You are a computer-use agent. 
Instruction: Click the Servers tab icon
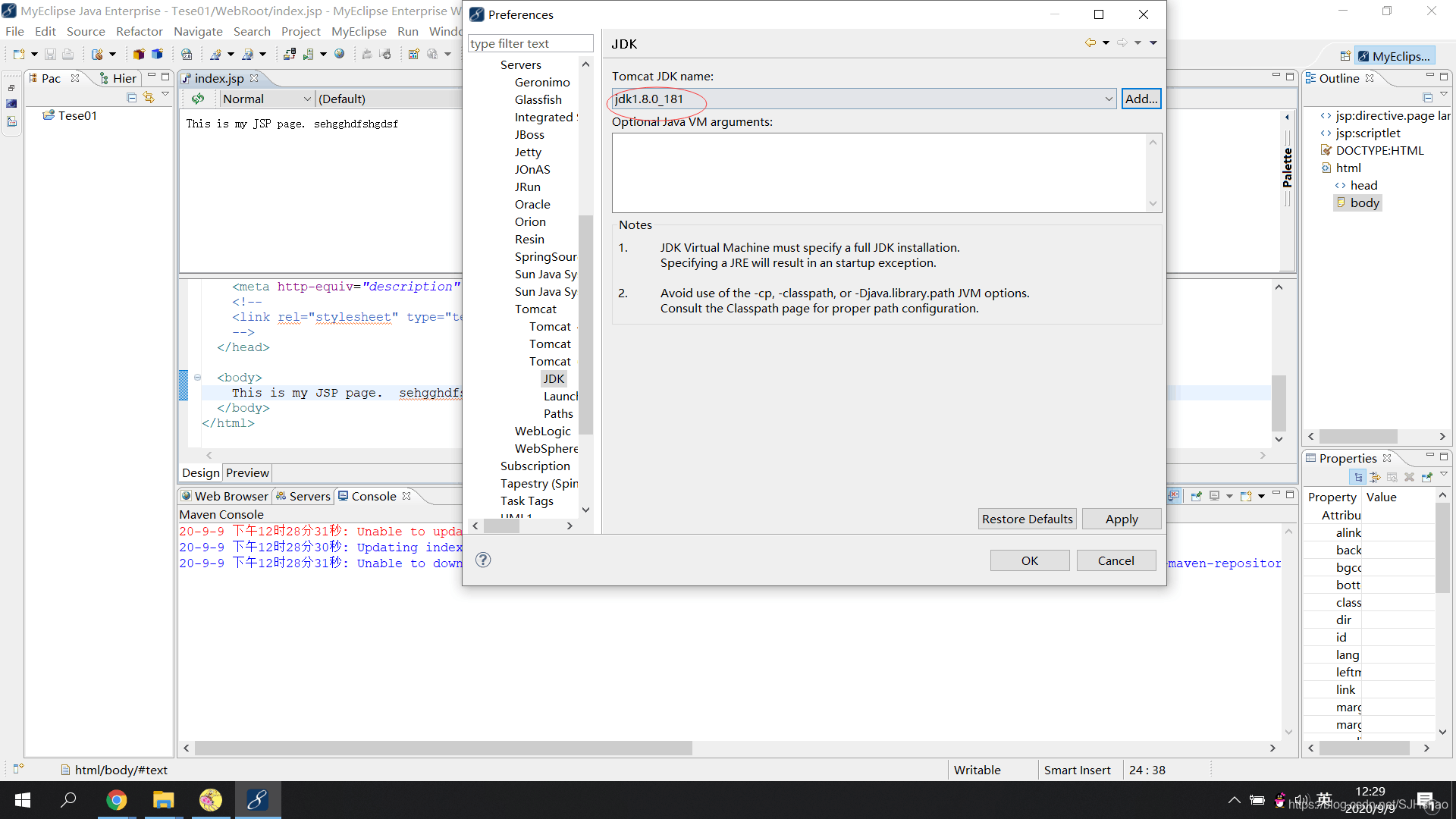click(283, 495)
